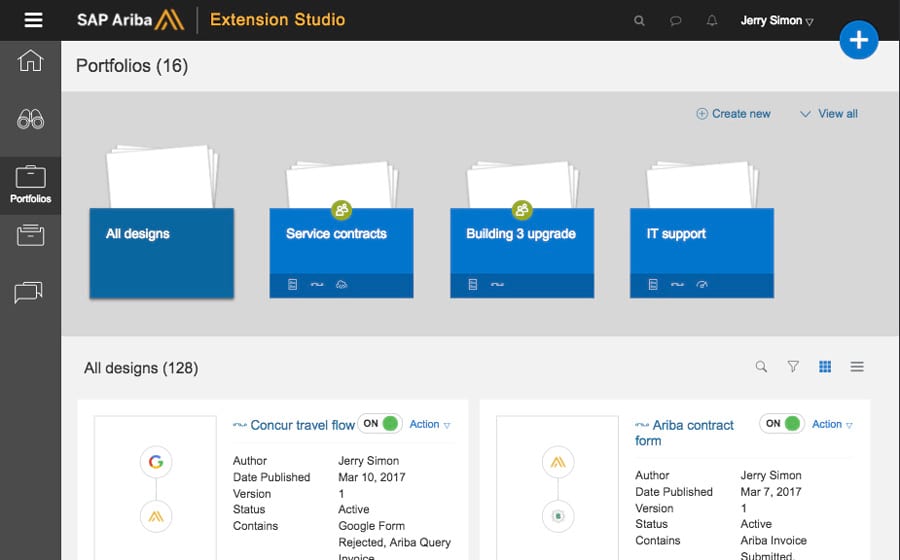Switch to list view of designs
Screen dimensions: 900x560
pyautogui.click(x=857, y=367)
